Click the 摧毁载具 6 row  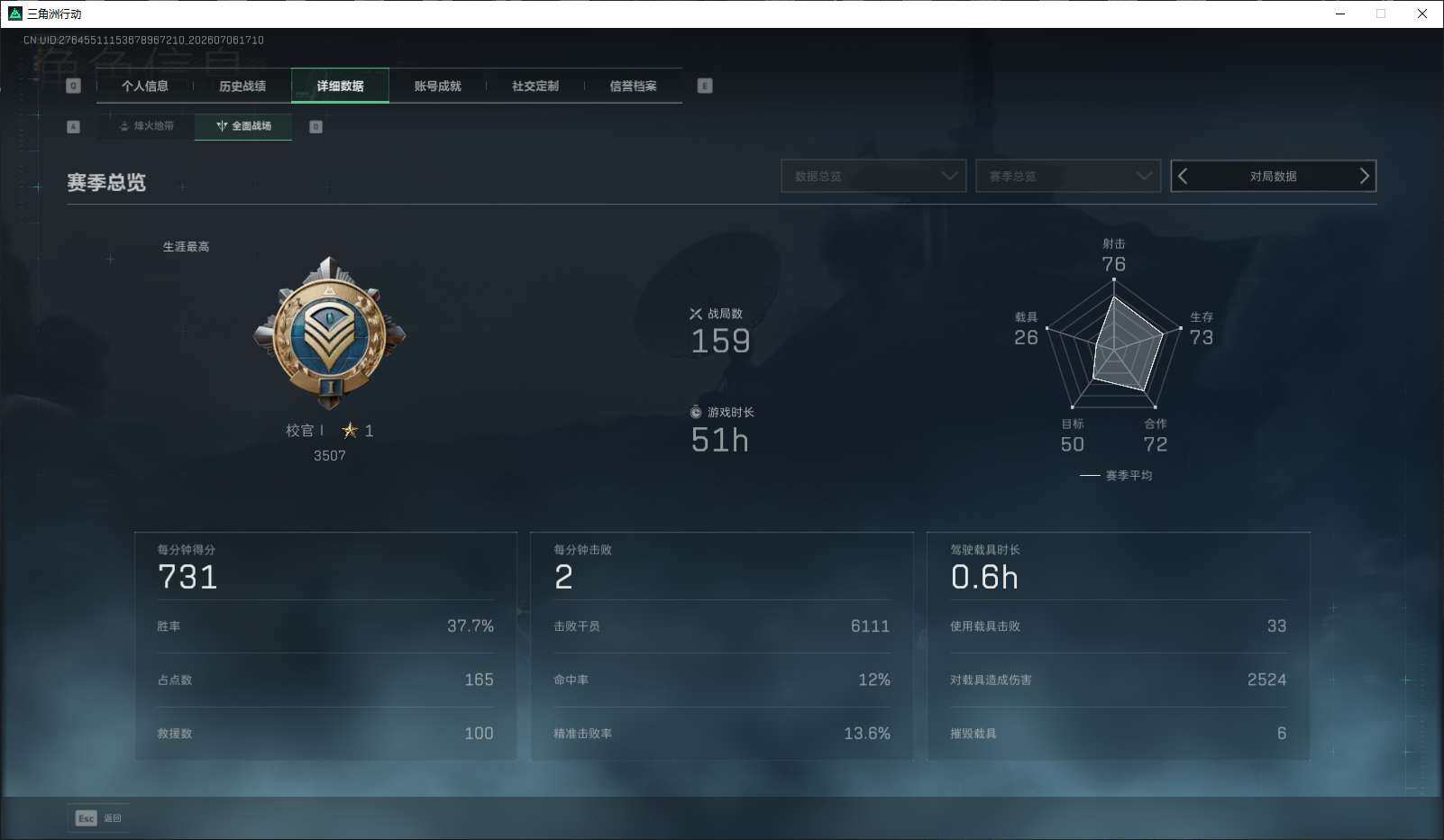pos(1119,734)
